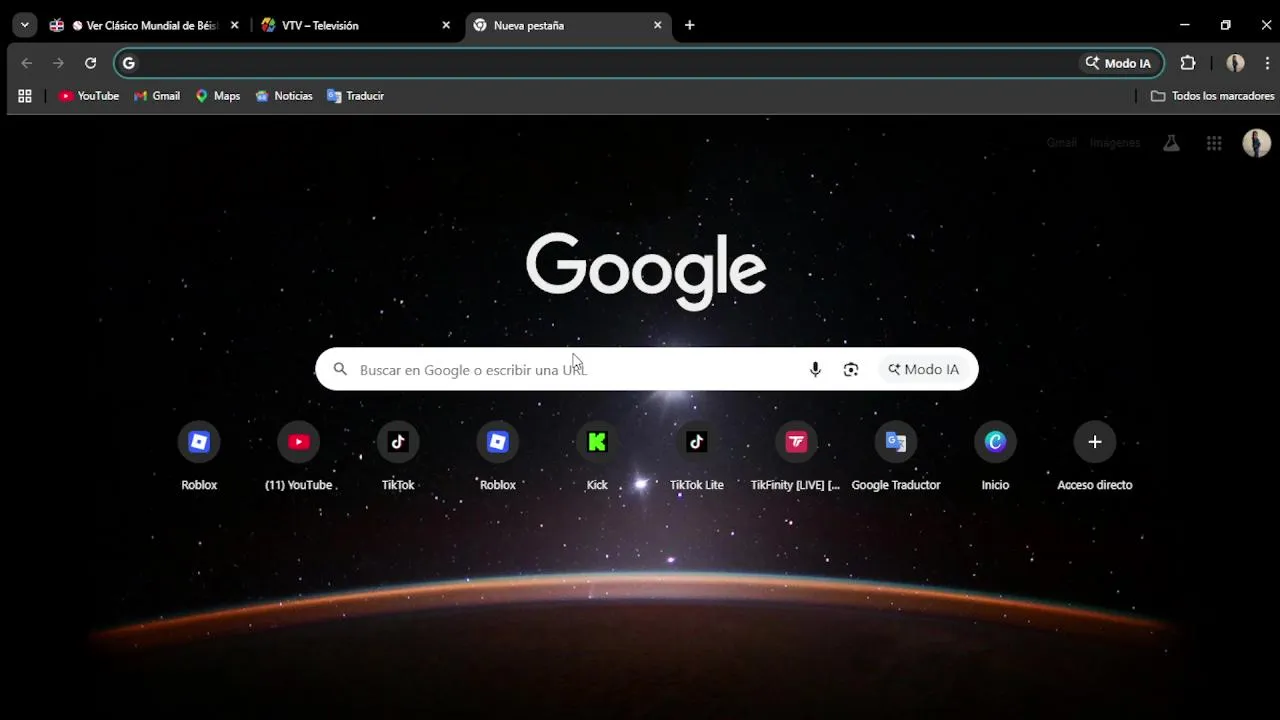1280x720 pixels.
Task: Click the Google G icon in address bar
Action: [128, 63]
